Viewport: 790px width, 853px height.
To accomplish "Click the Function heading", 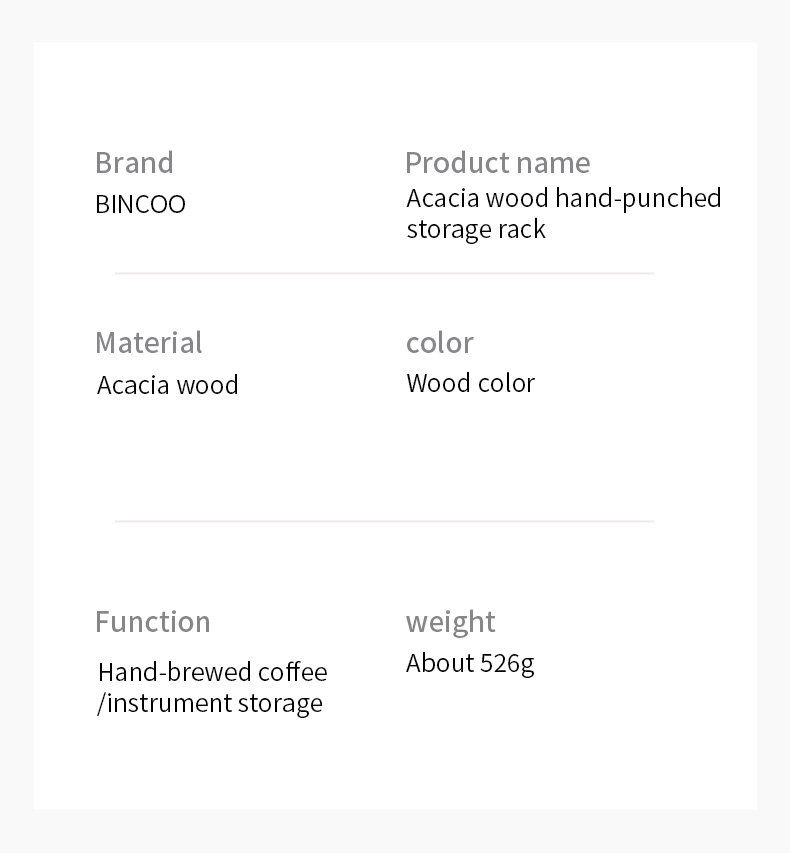I will 153,622.
